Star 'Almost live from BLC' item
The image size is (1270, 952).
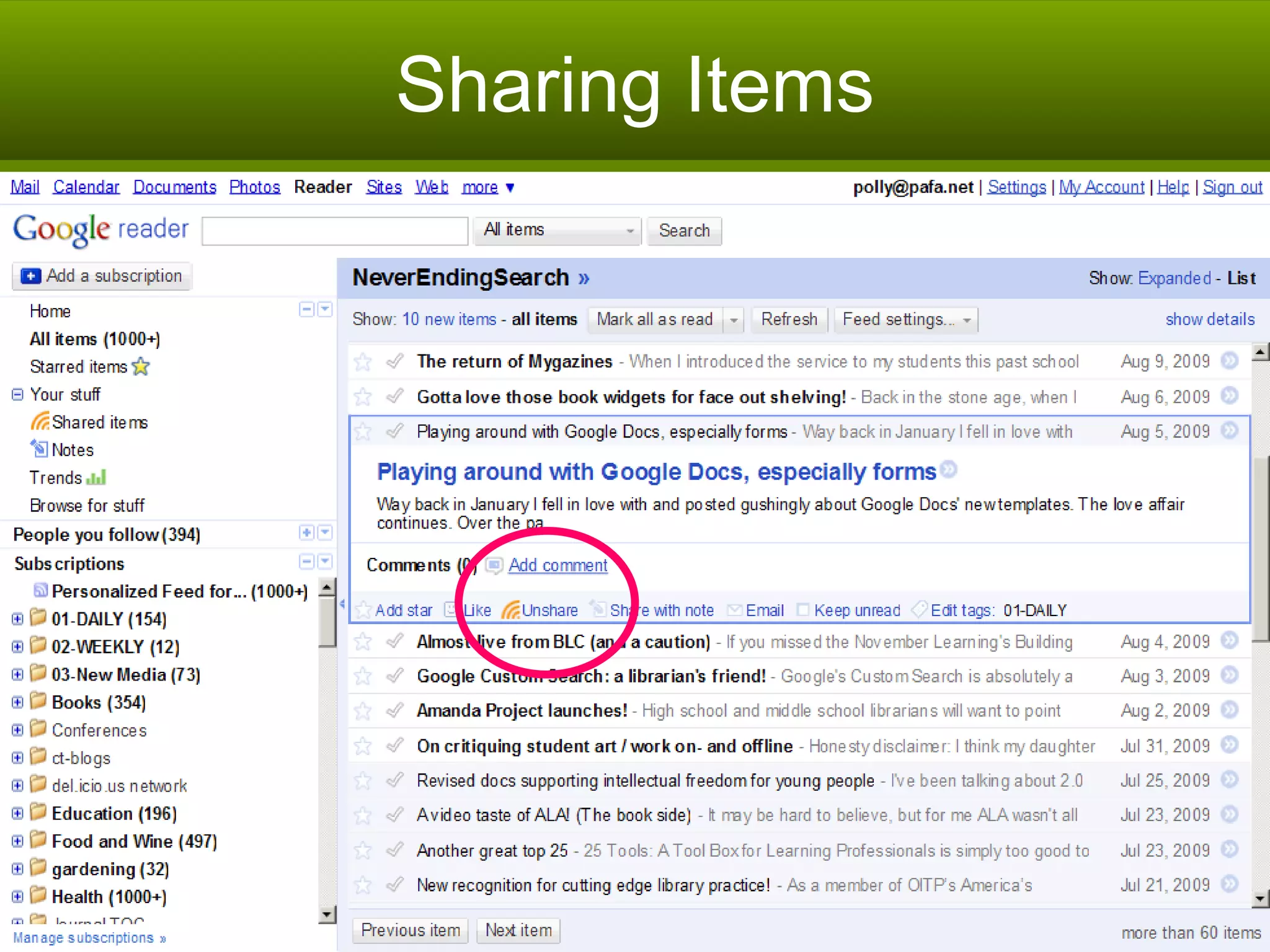click(363, 641)
